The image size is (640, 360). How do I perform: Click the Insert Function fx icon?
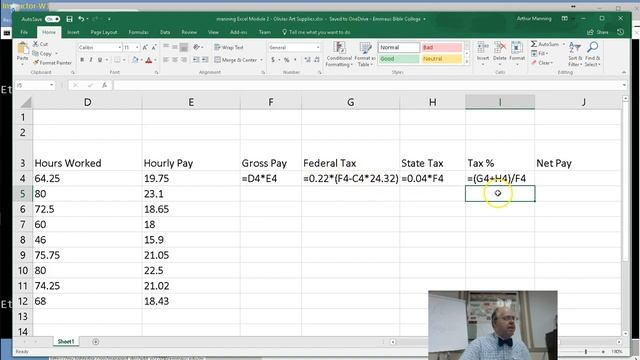coord(104,85)
